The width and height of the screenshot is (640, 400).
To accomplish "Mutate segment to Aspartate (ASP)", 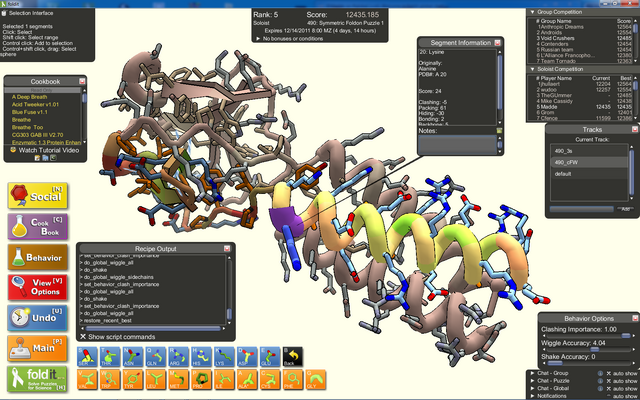I will (x=247, y=357).
